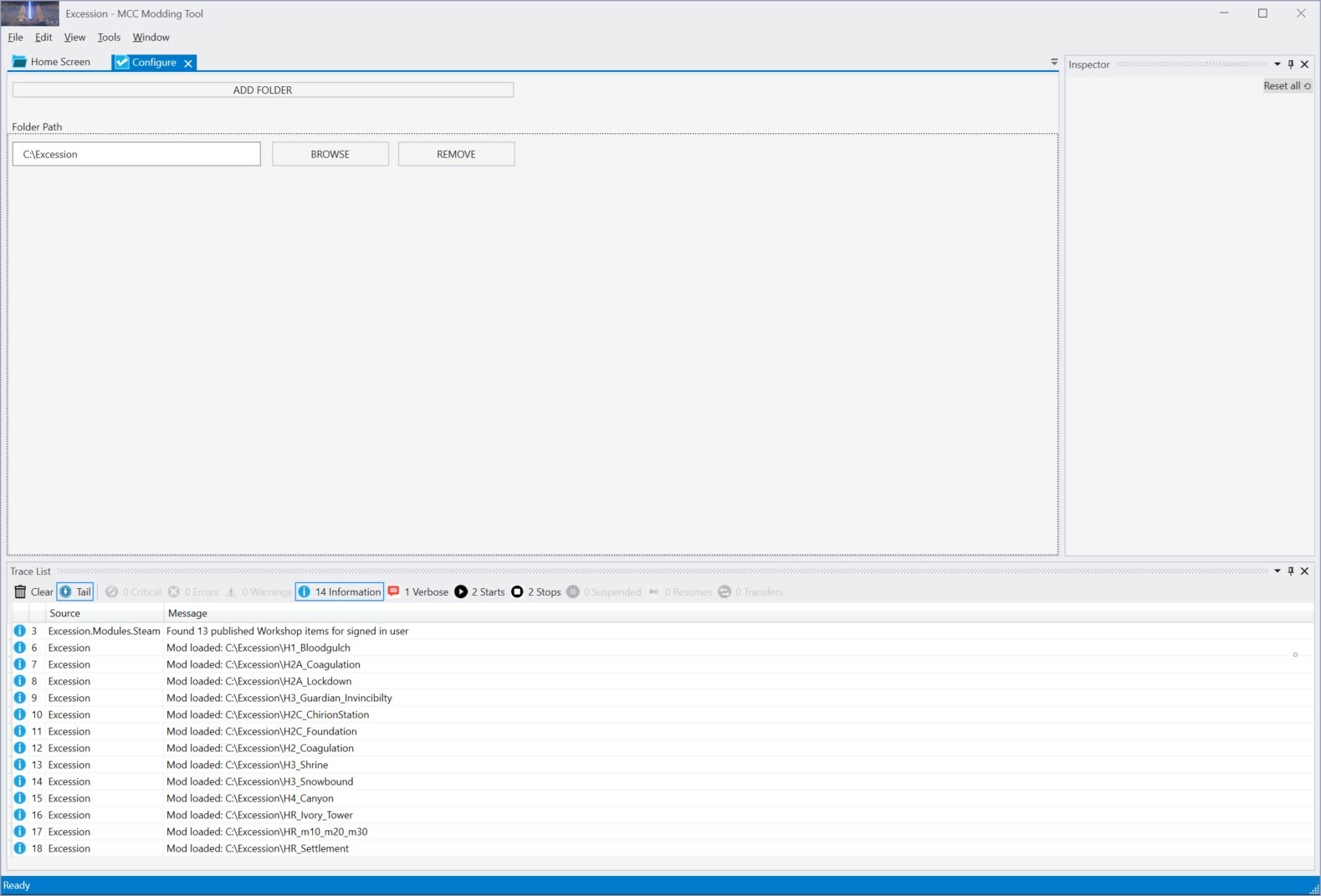1321x896 pixels.
Task: Clear the trace list
Action: [x=33, y=591]
